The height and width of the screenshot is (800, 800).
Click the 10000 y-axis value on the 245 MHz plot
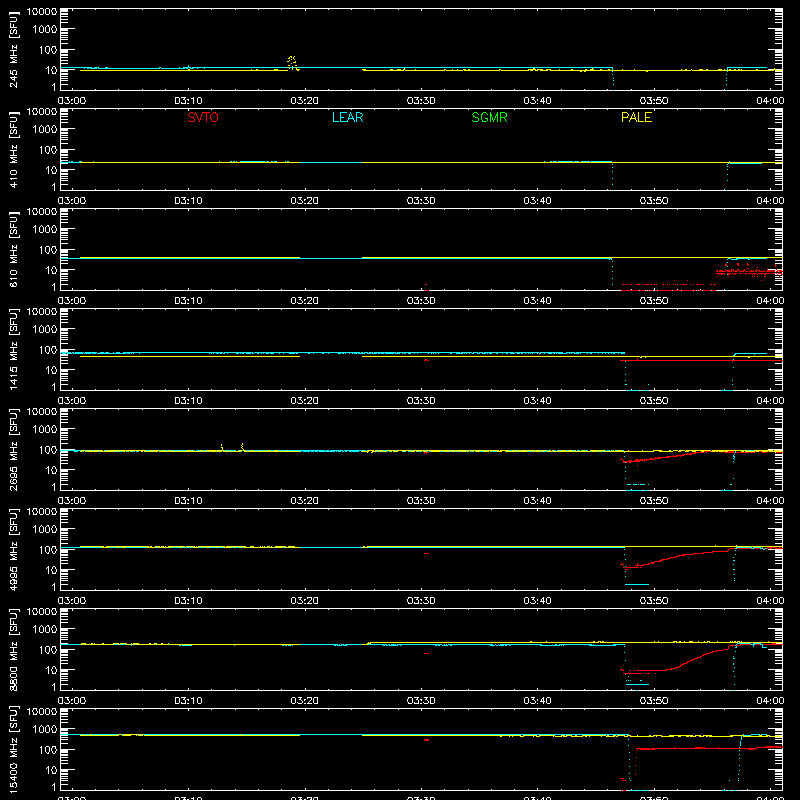pos(42,12)
